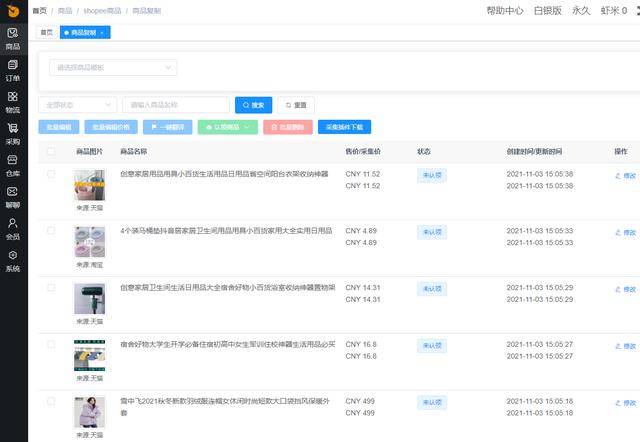This screenshot has height=442, width=640.
Task: Open the 聊聊 chat icon in the sidebar
Action: (13, 197)
